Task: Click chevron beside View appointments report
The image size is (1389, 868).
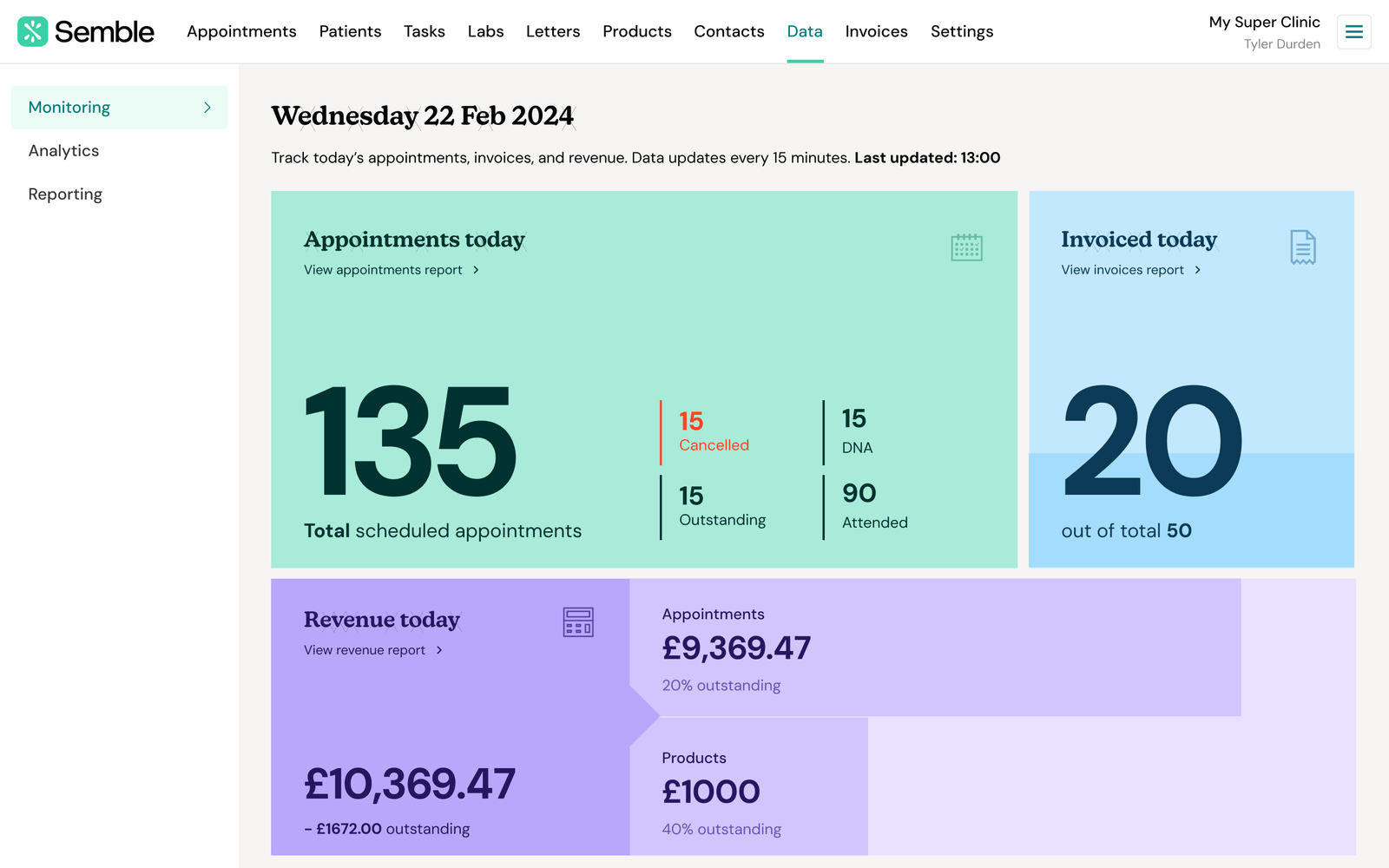Action: (x=476, y=270)
